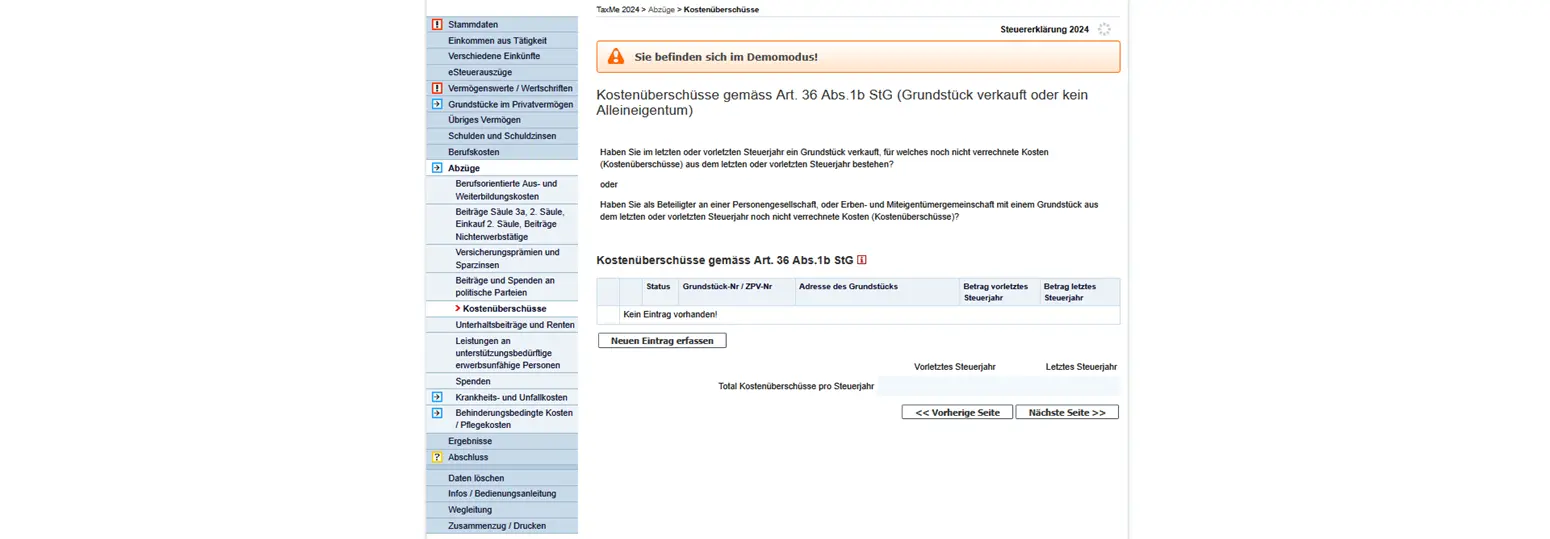Image resolution: width=1550 pixels, height=539 pixels.
Task: Go to Abschluss section
Action: [468, 457]
